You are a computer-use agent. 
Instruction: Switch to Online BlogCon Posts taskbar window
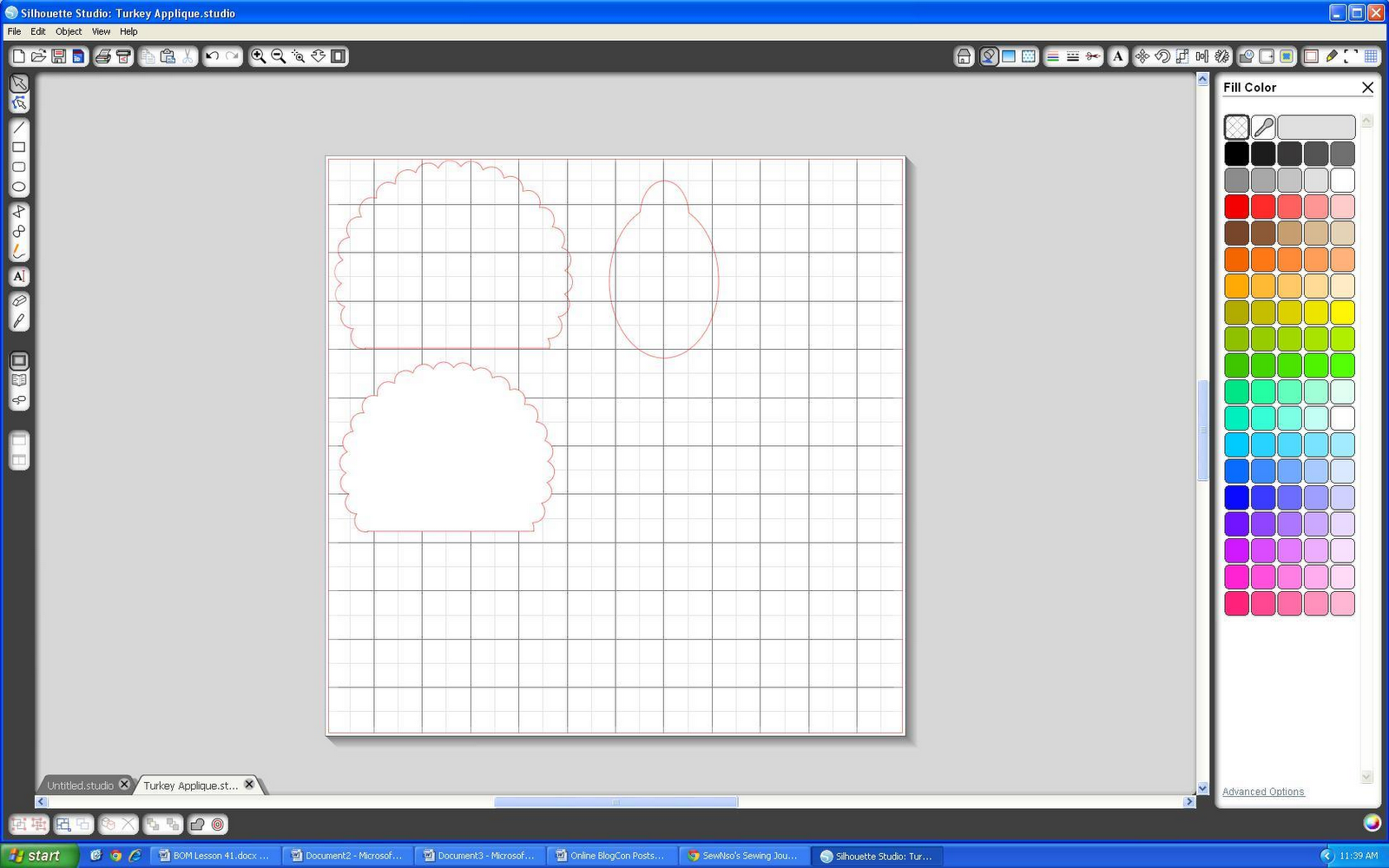coord(612,856)
